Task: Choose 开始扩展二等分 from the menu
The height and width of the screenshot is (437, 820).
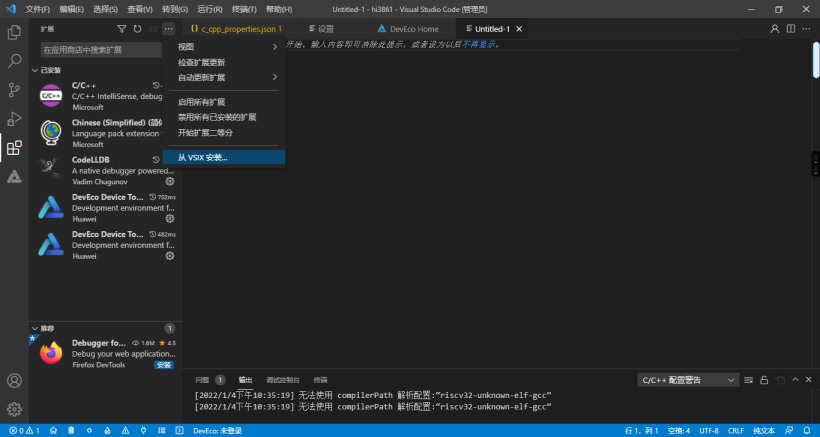Action: point(224,133)
